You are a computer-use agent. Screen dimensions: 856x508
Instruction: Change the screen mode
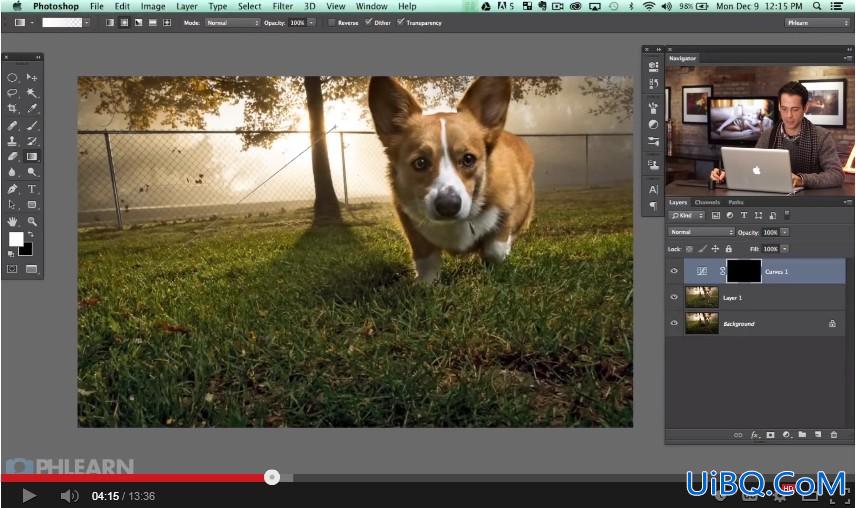coord(32,268)
